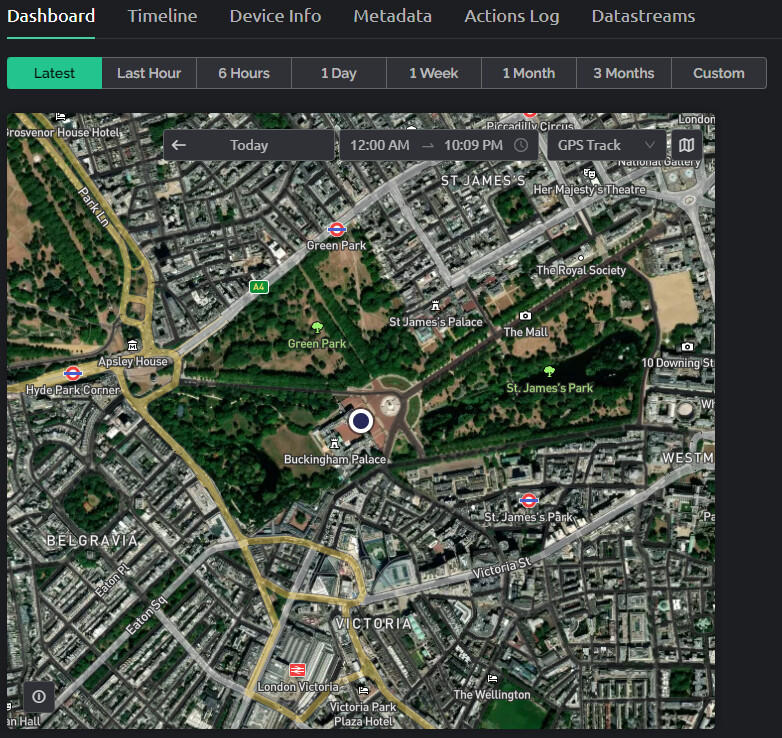Screen dimensions: 782x738
Task: Select the 1 Week range
Action: click(434, 73)
